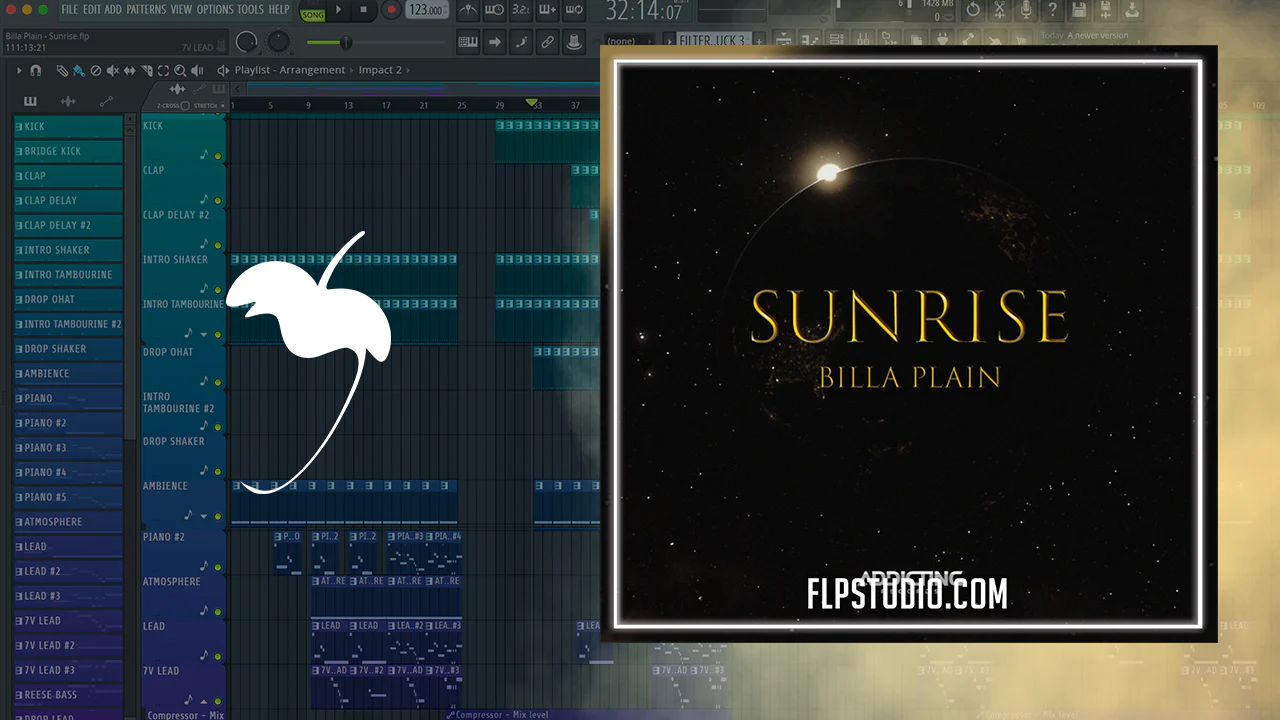
Task: Open the PATTERNS menu
Action: point(146,9)
